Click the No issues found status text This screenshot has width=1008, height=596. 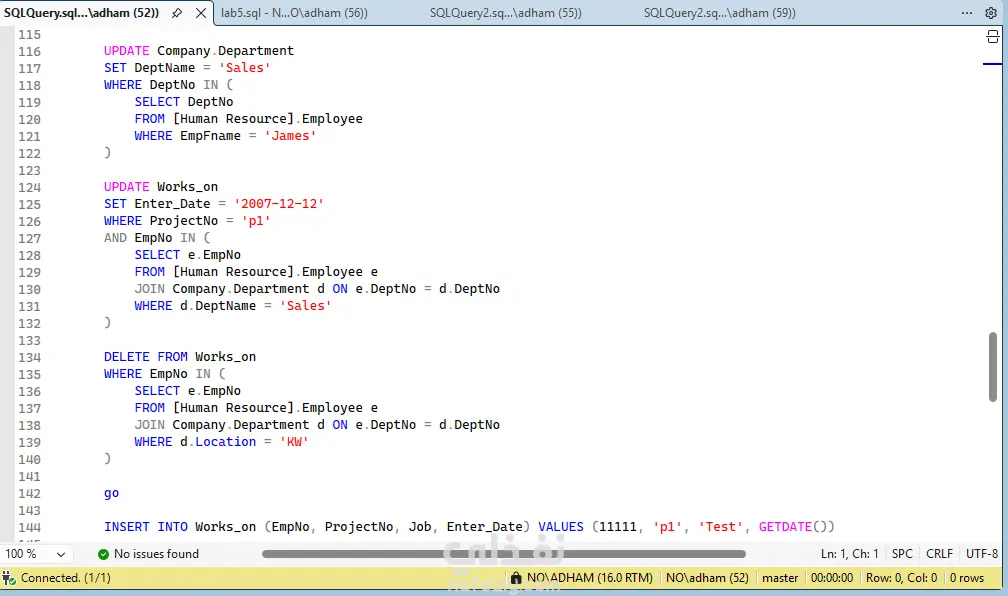click(x=156, y=554)
